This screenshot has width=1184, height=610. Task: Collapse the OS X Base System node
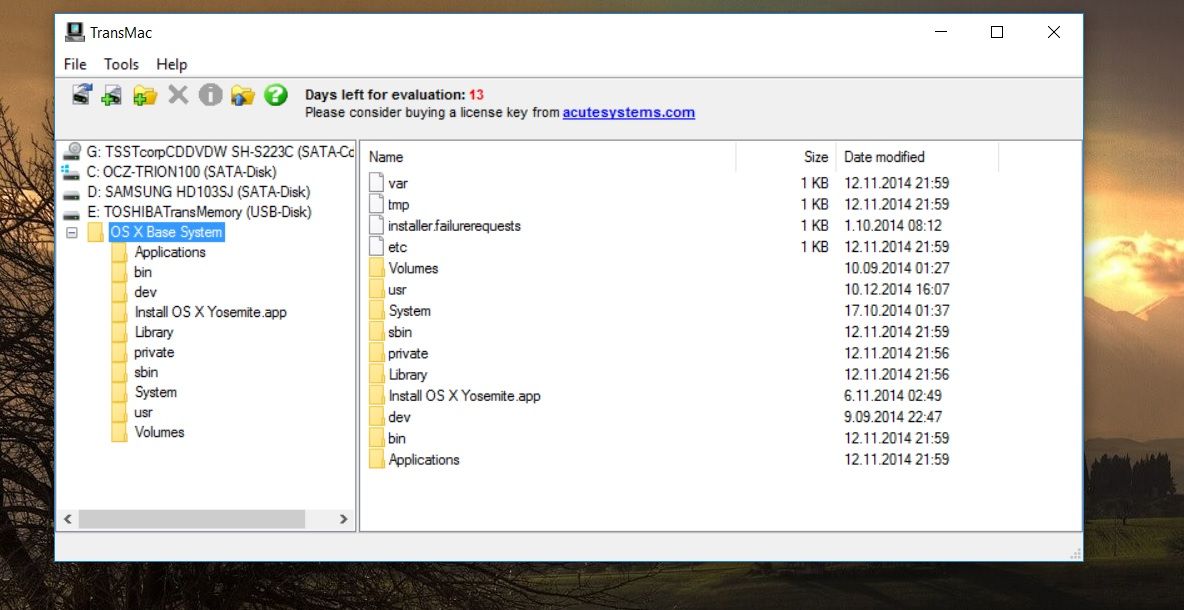click(x=72, y=233)
